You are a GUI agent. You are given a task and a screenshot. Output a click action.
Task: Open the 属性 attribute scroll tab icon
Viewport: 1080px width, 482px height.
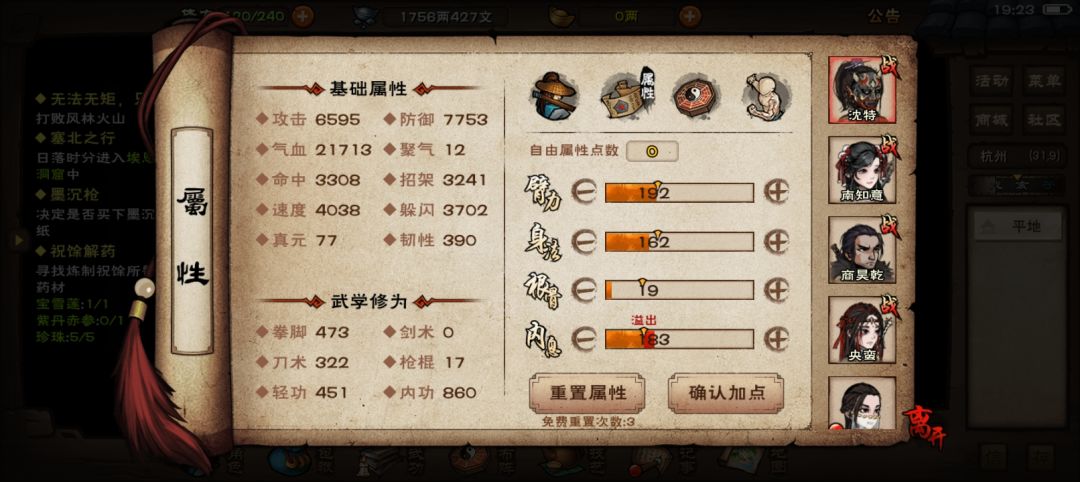627,97
